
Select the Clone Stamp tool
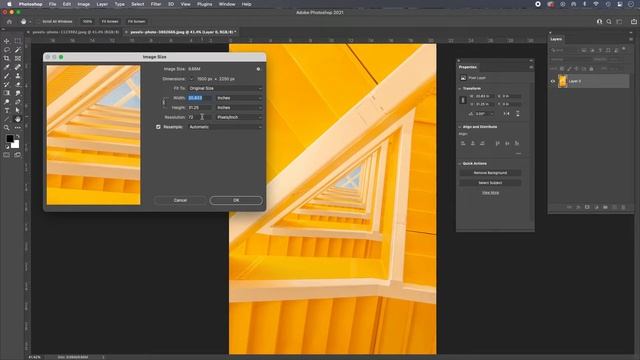click(x=18, y=76)
